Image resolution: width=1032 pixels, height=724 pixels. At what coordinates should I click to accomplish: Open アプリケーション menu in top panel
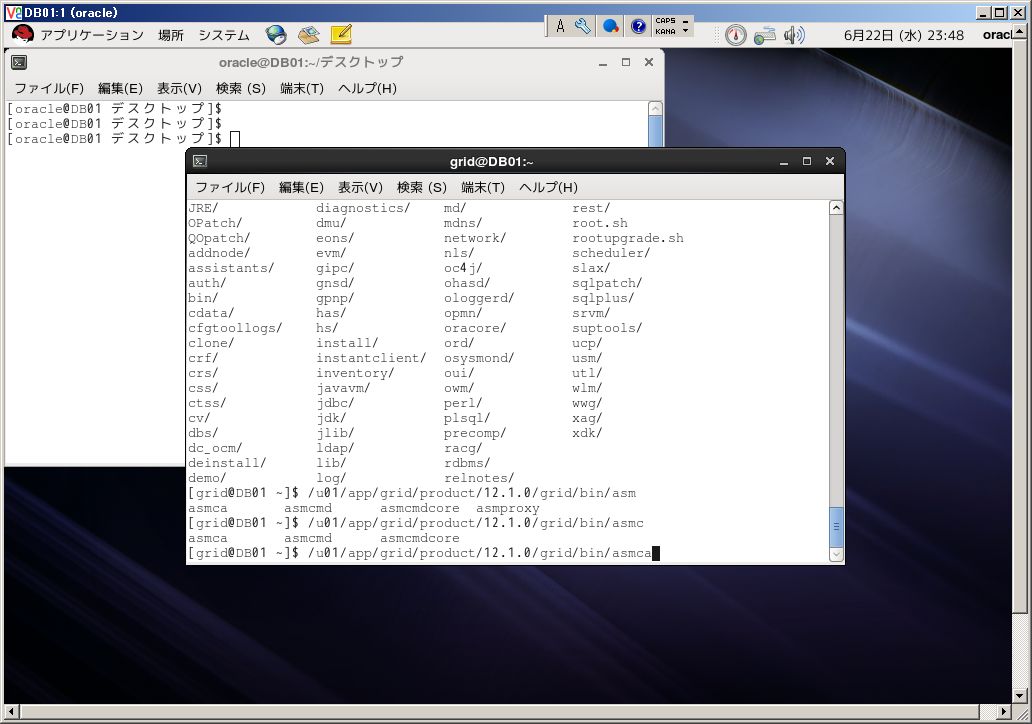pos(91,35)
